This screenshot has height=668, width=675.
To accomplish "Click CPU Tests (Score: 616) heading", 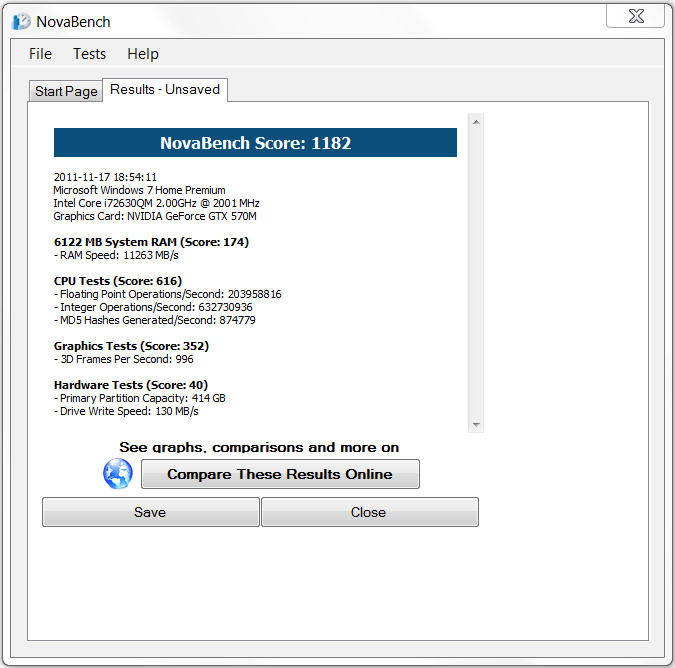I will [118, 281].
